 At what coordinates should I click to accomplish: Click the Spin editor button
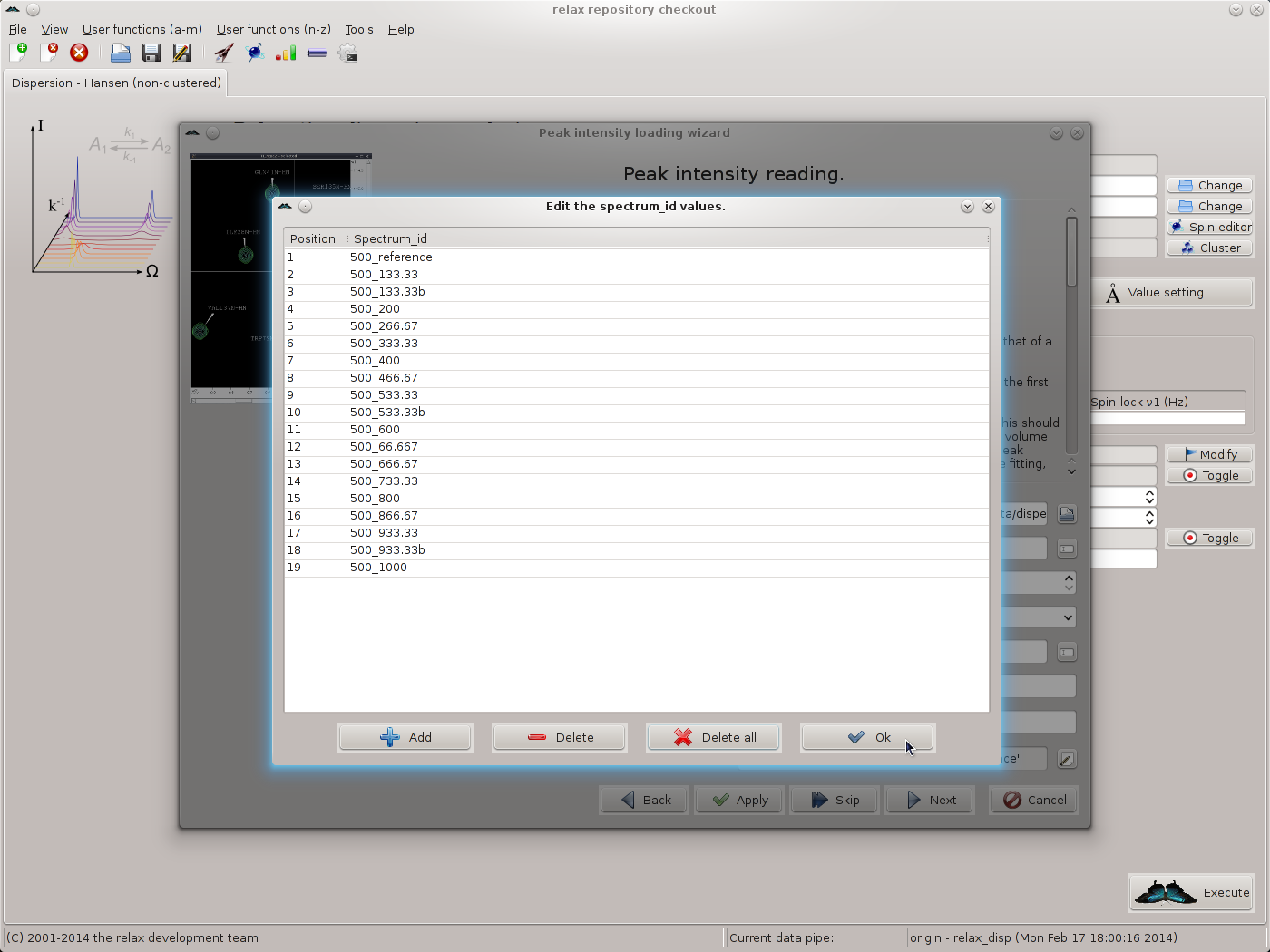1210,227
